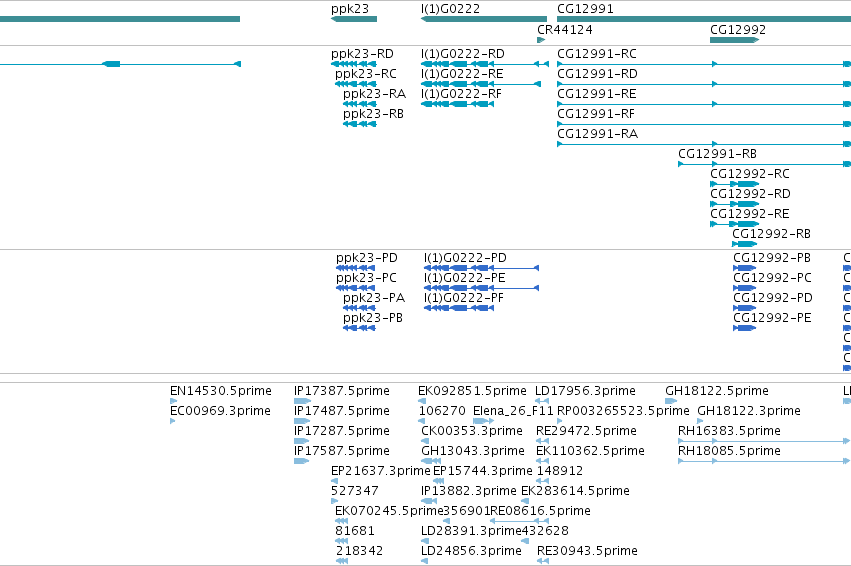Select the LD24856.3prime EST label
The height and width of the screenshot is (566, 851).
point(471,551)
